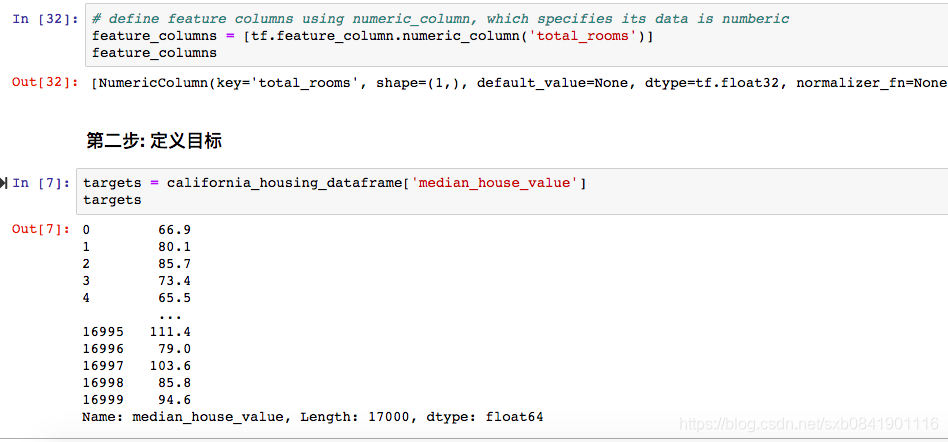Viewport: 948px width, 442px height.
Task: Click output row 16996 with value 79.0
Action: (137, 349)
